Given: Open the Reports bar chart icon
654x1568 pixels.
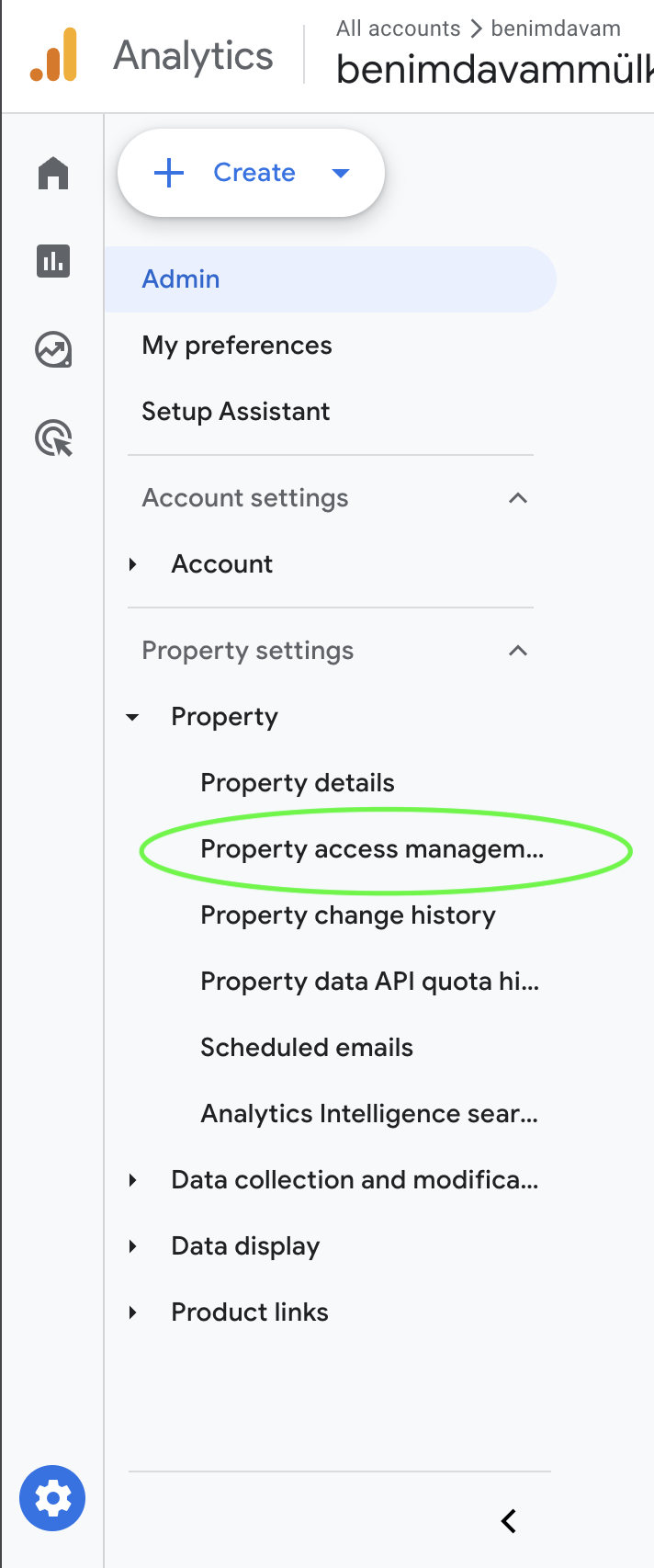Looking at the screenshot, I should 53,261.
